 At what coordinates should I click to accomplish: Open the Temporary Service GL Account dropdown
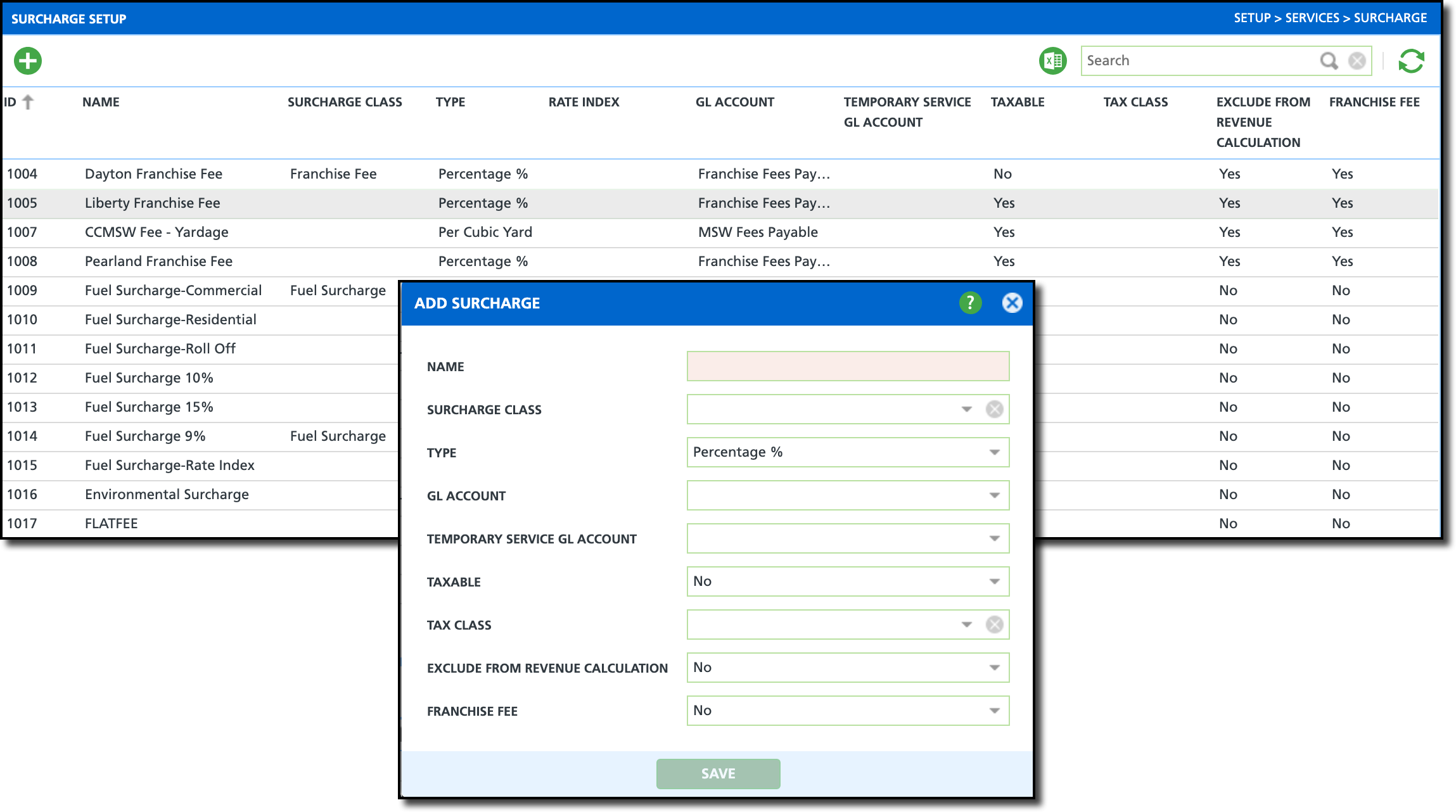pos(994,538)
